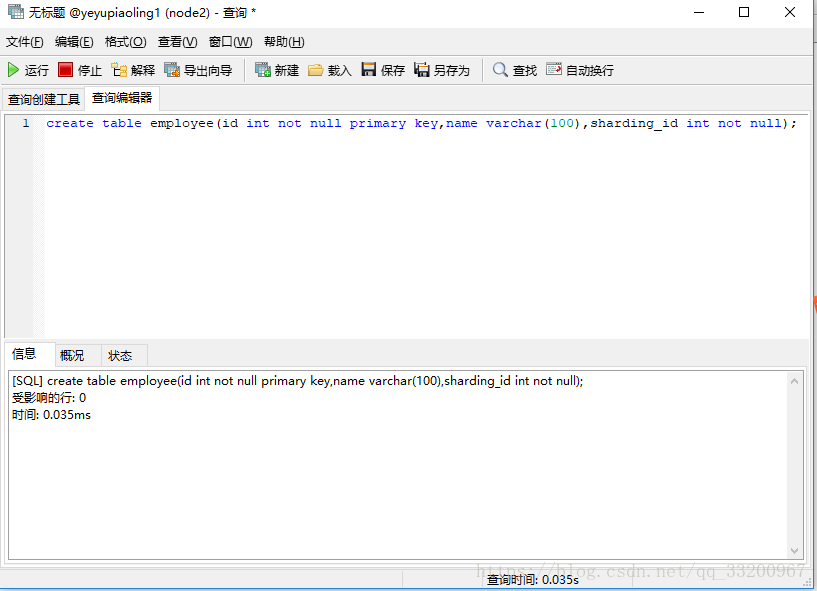Screen dimensions: 817x591
Task: Switch to Query Builder tab (查询创建工具)
Action: [44, 99]
